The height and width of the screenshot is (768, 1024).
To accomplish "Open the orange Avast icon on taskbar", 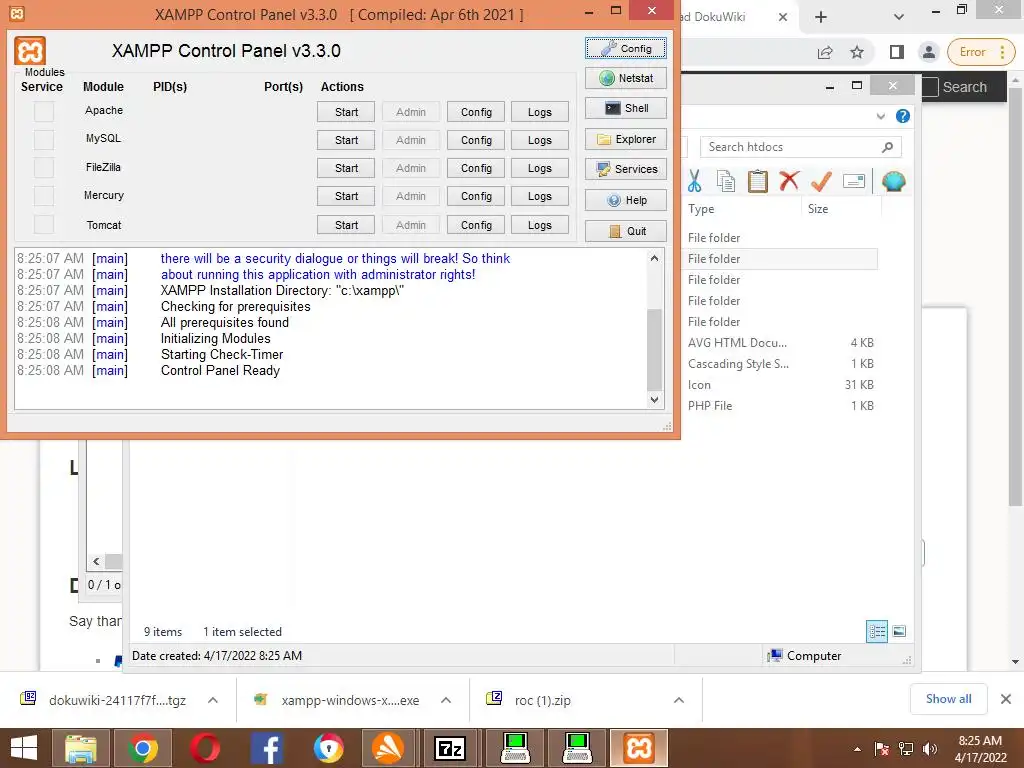I will (389, 748).
